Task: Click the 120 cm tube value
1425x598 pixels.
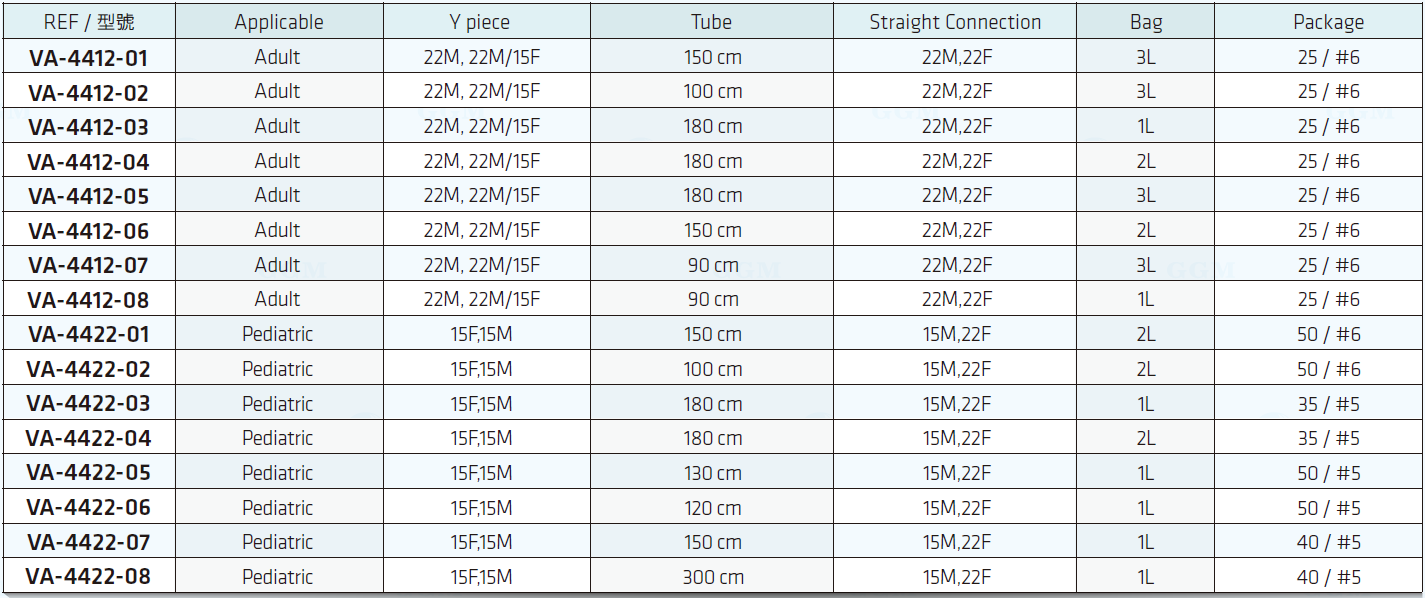Action: click(x=712, y=508)
